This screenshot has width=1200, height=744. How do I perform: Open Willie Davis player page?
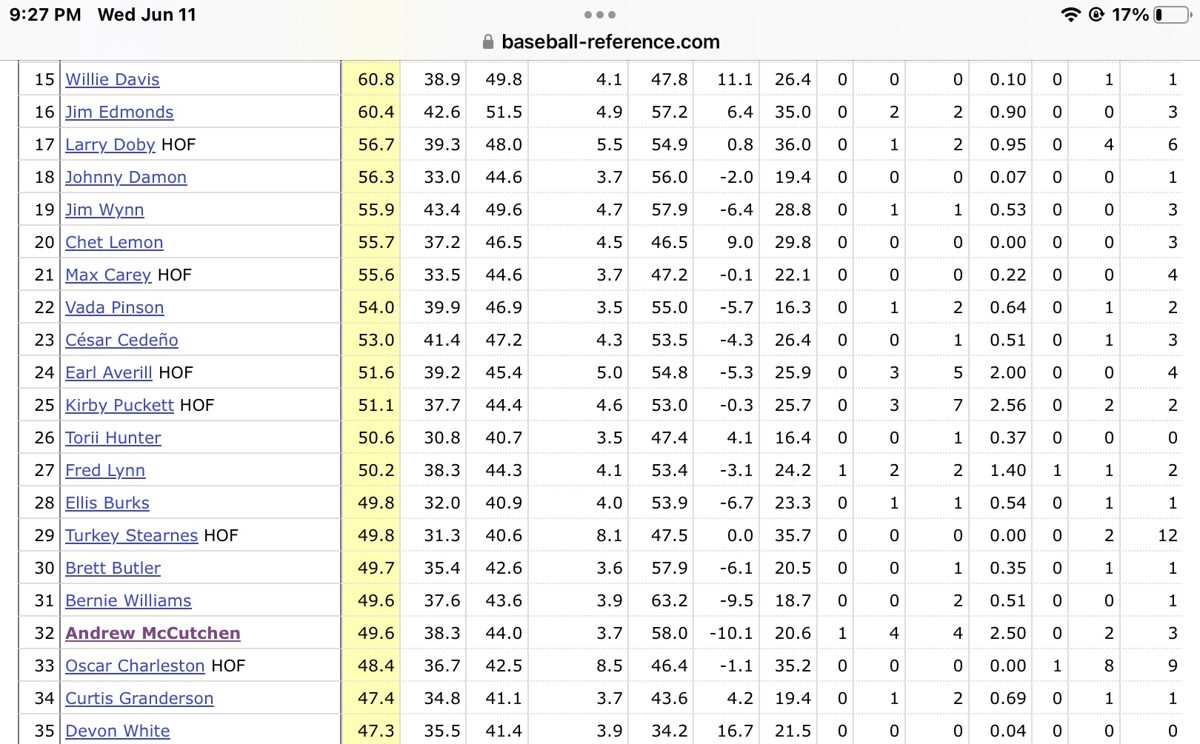pos(112,79)
